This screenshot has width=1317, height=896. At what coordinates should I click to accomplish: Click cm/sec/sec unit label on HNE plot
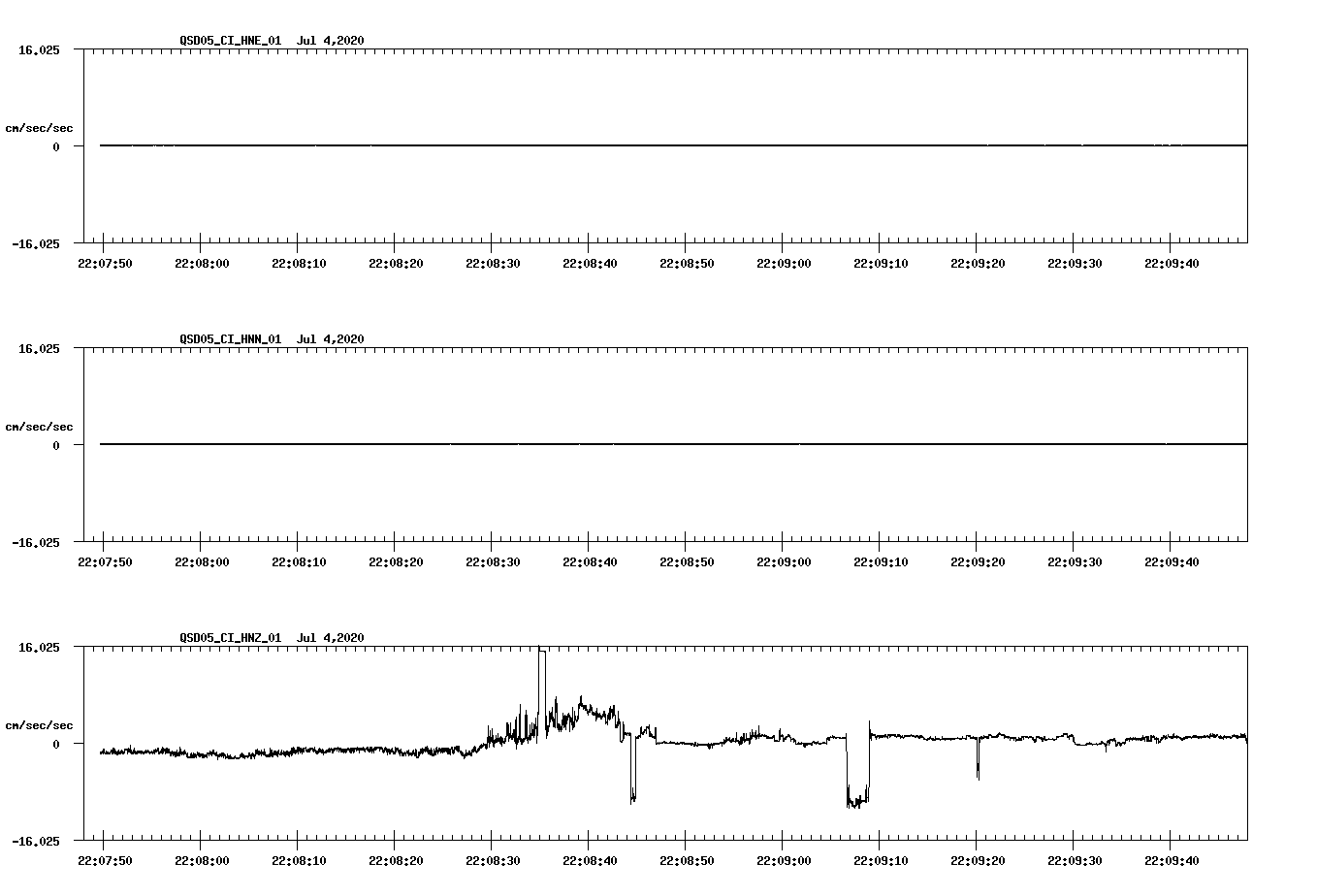(x=40, y=128)
